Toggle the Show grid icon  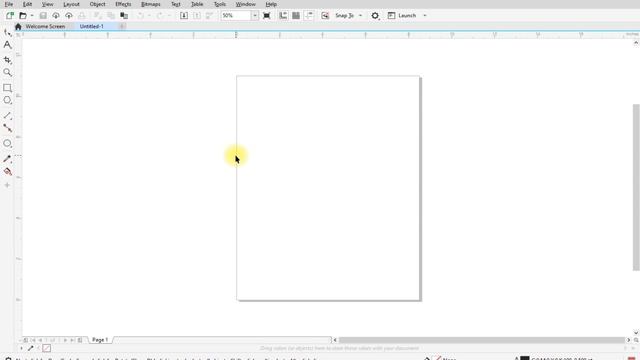click(296, 16)
